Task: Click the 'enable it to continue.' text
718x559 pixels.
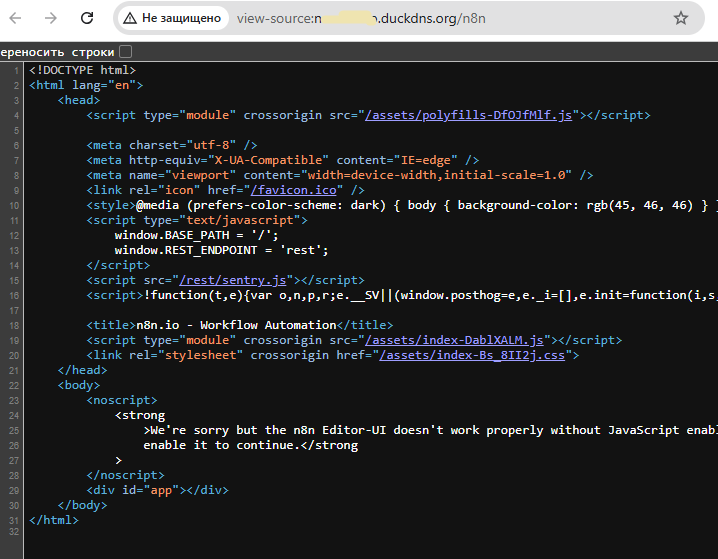Action: (222, 445)
